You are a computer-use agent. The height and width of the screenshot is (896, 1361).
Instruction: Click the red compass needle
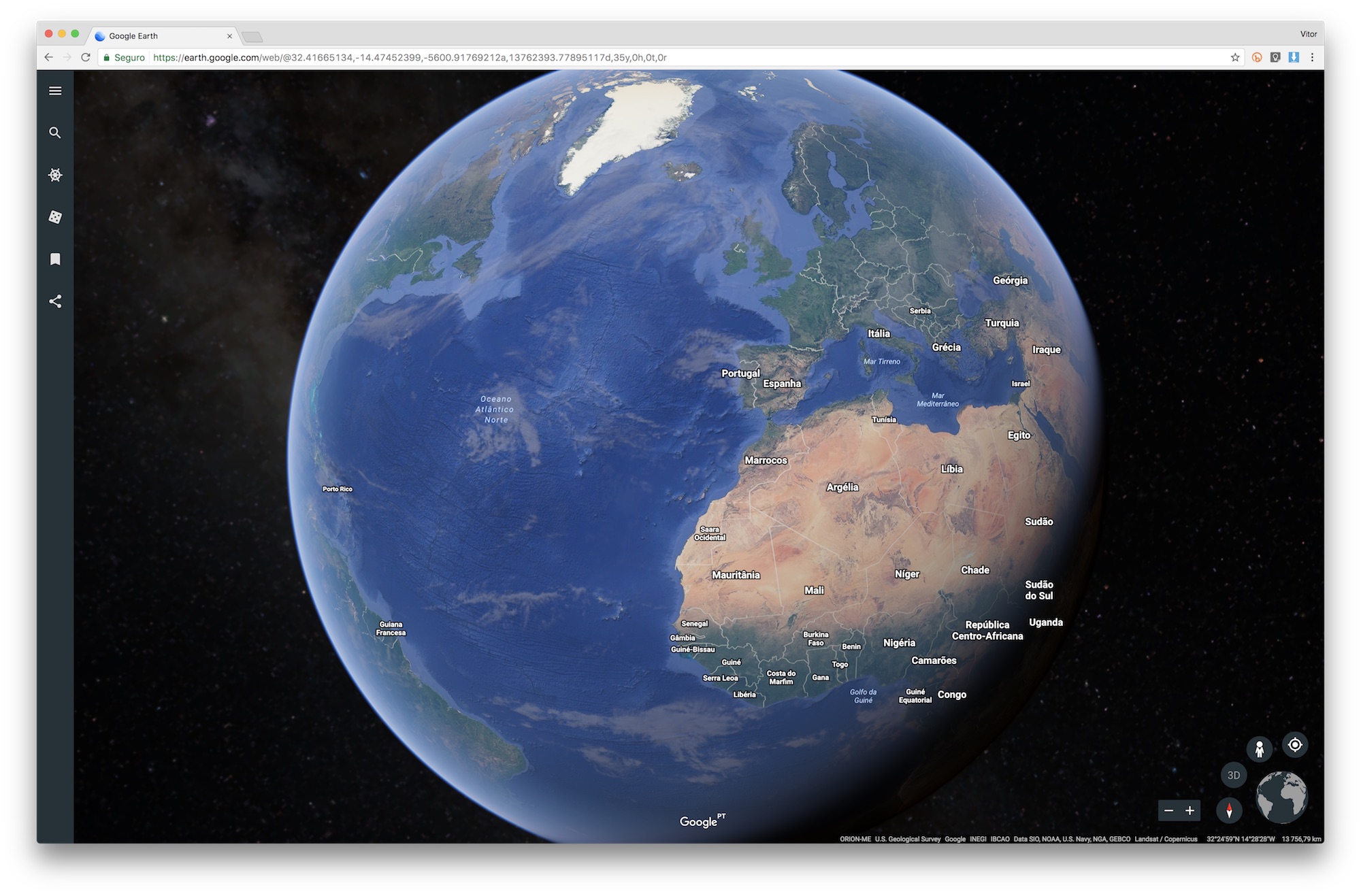(x=1229, y=810)
